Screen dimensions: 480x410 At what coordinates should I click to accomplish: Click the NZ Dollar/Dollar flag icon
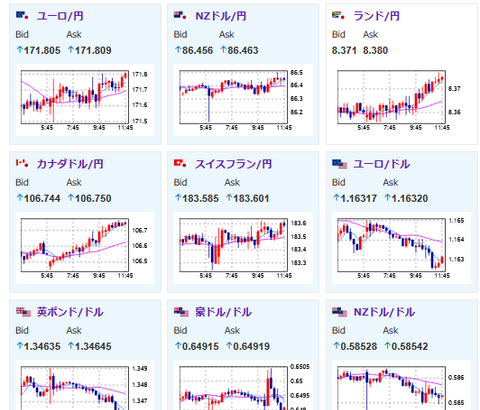click(x=339, y=312)
